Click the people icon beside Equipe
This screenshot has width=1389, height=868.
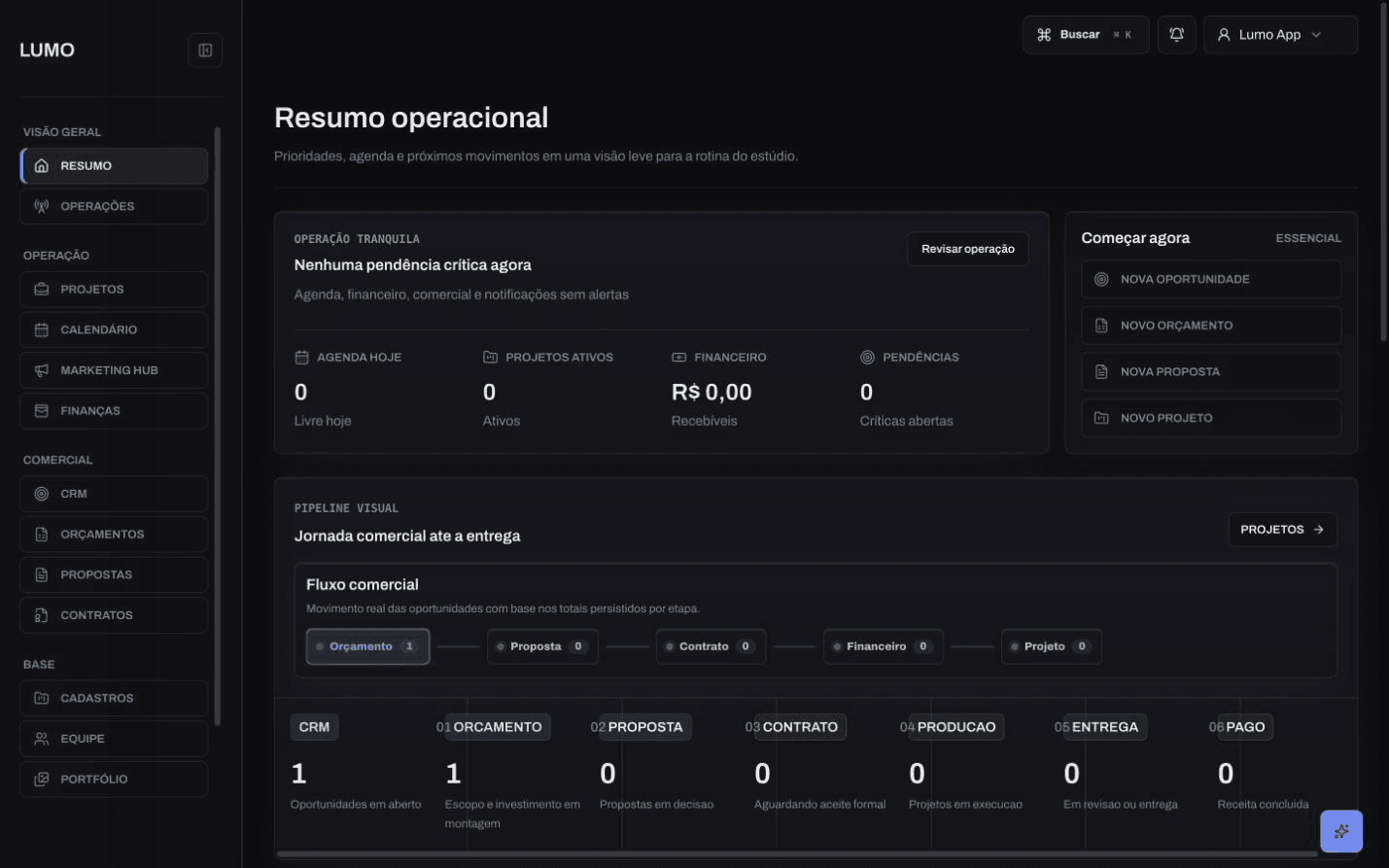click(x=42, y=740)
